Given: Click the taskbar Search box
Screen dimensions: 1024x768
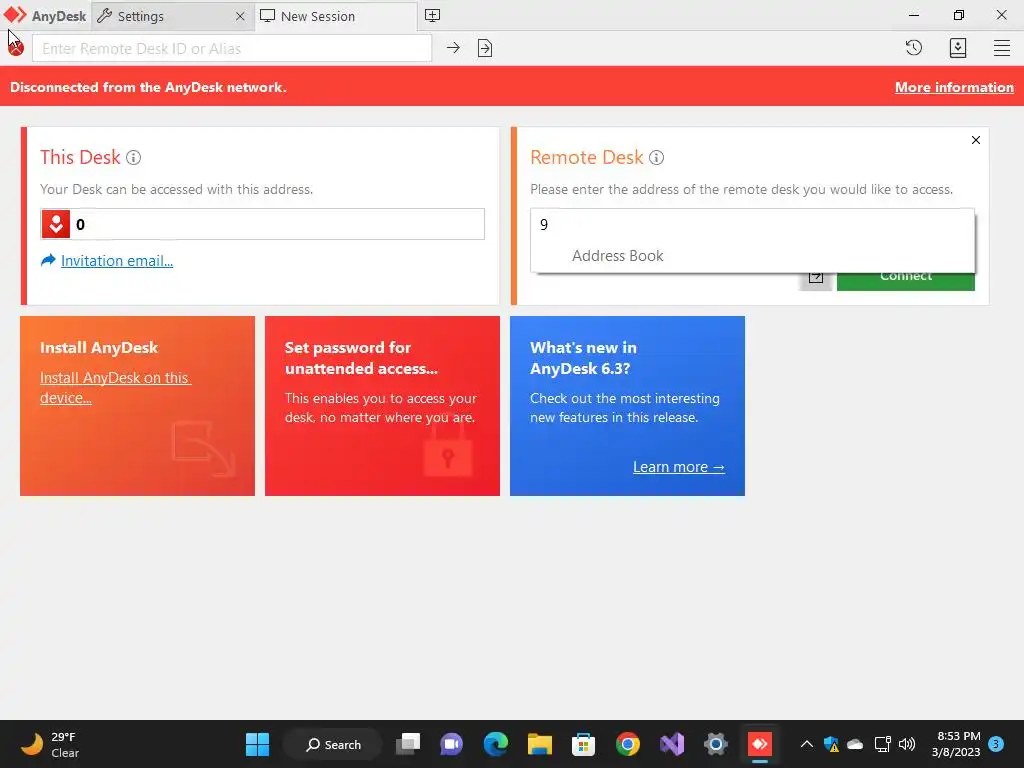Looking at the screenshot, I should pyautogui.click(x=333, y=744).
